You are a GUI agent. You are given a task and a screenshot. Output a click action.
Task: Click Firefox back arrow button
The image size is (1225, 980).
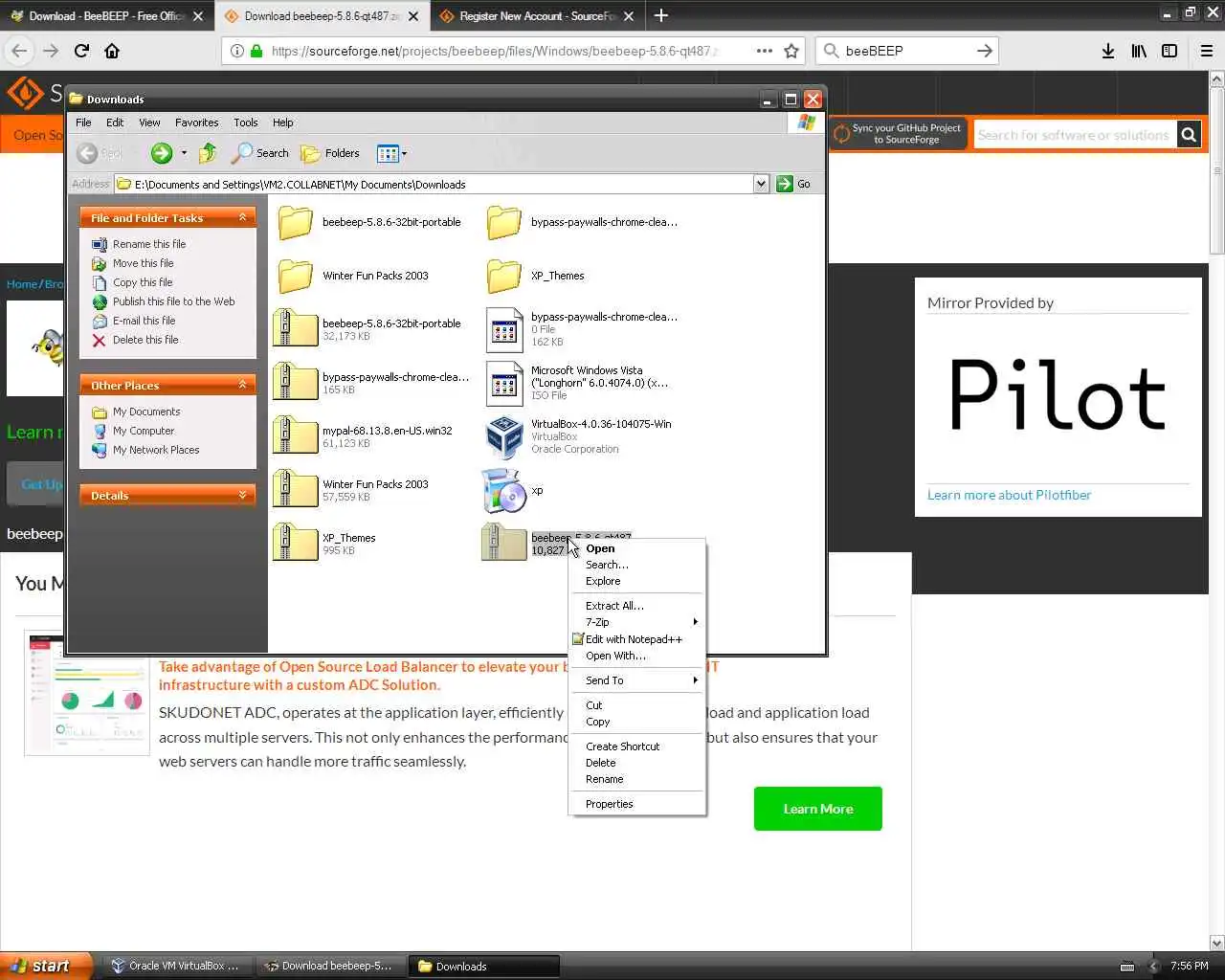coord(20,51)
